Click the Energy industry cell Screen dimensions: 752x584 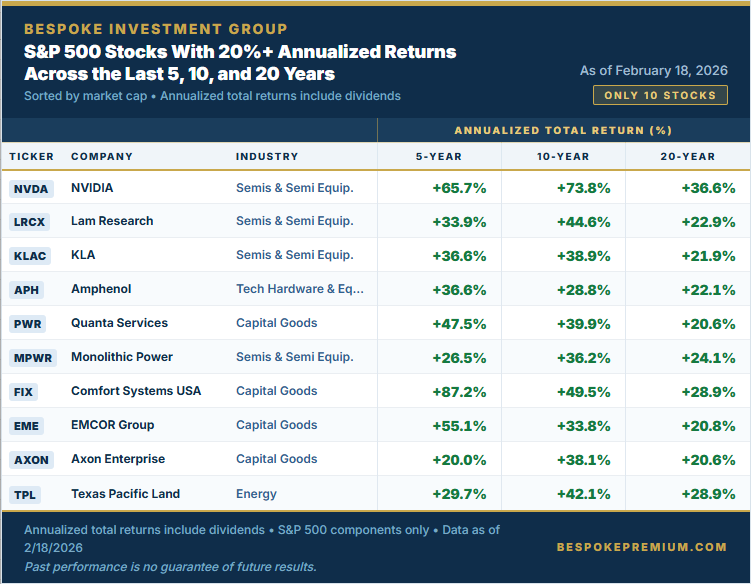256,494
